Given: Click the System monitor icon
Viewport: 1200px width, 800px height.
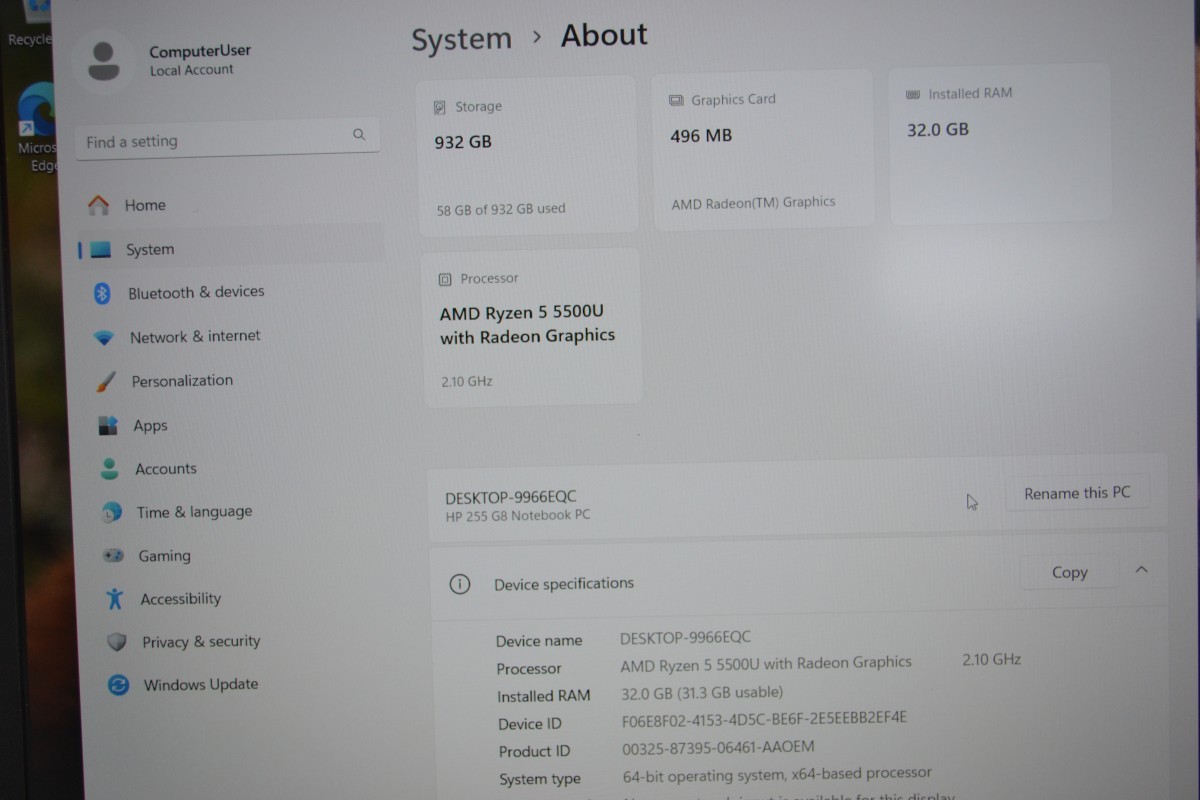Looking at the screenshot, I should (100, 250).
